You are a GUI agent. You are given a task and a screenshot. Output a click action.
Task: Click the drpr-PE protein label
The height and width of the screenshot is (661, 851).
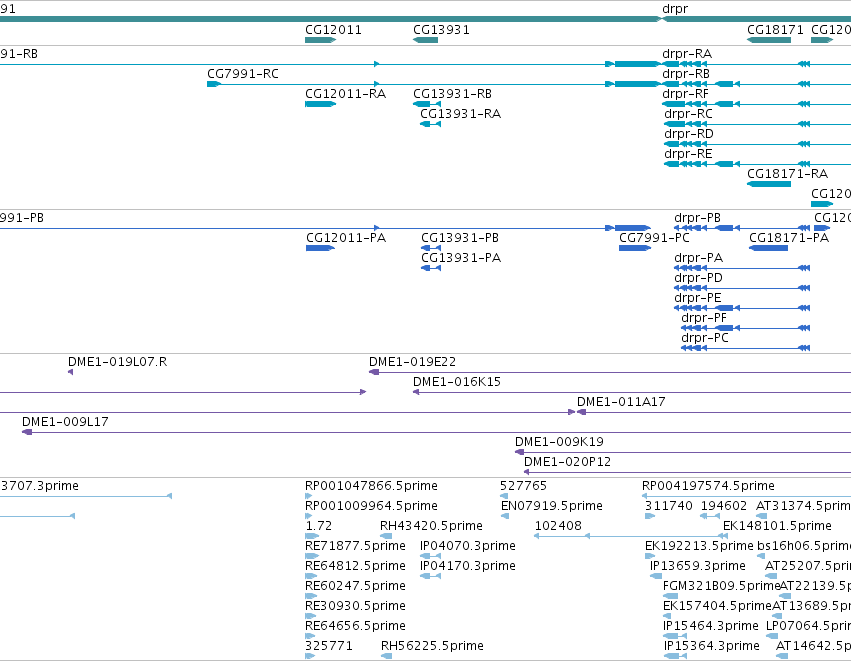point(697,298)
